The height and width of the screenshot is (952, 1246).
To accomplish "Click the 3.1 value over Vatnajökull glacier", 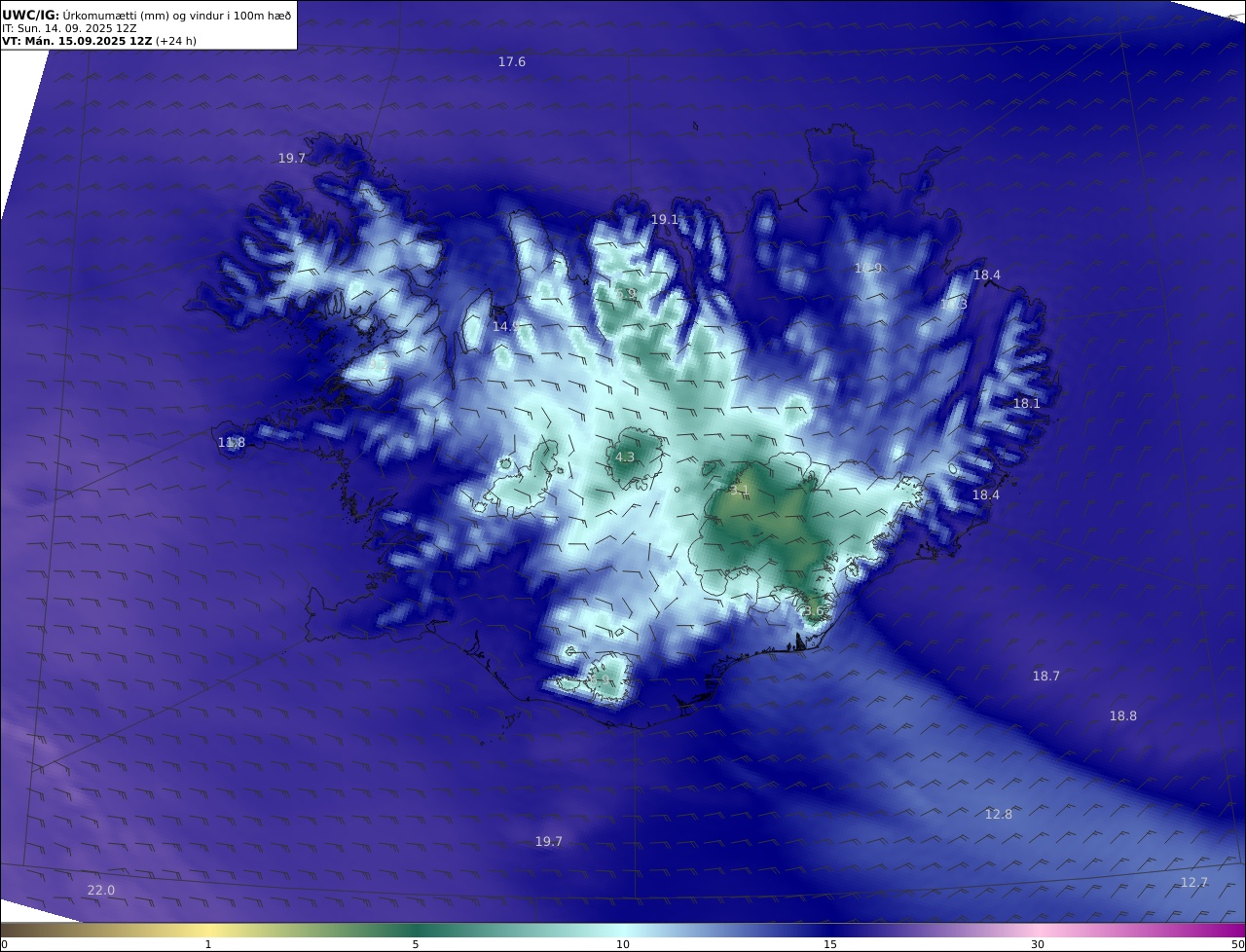I will (739, 491).
